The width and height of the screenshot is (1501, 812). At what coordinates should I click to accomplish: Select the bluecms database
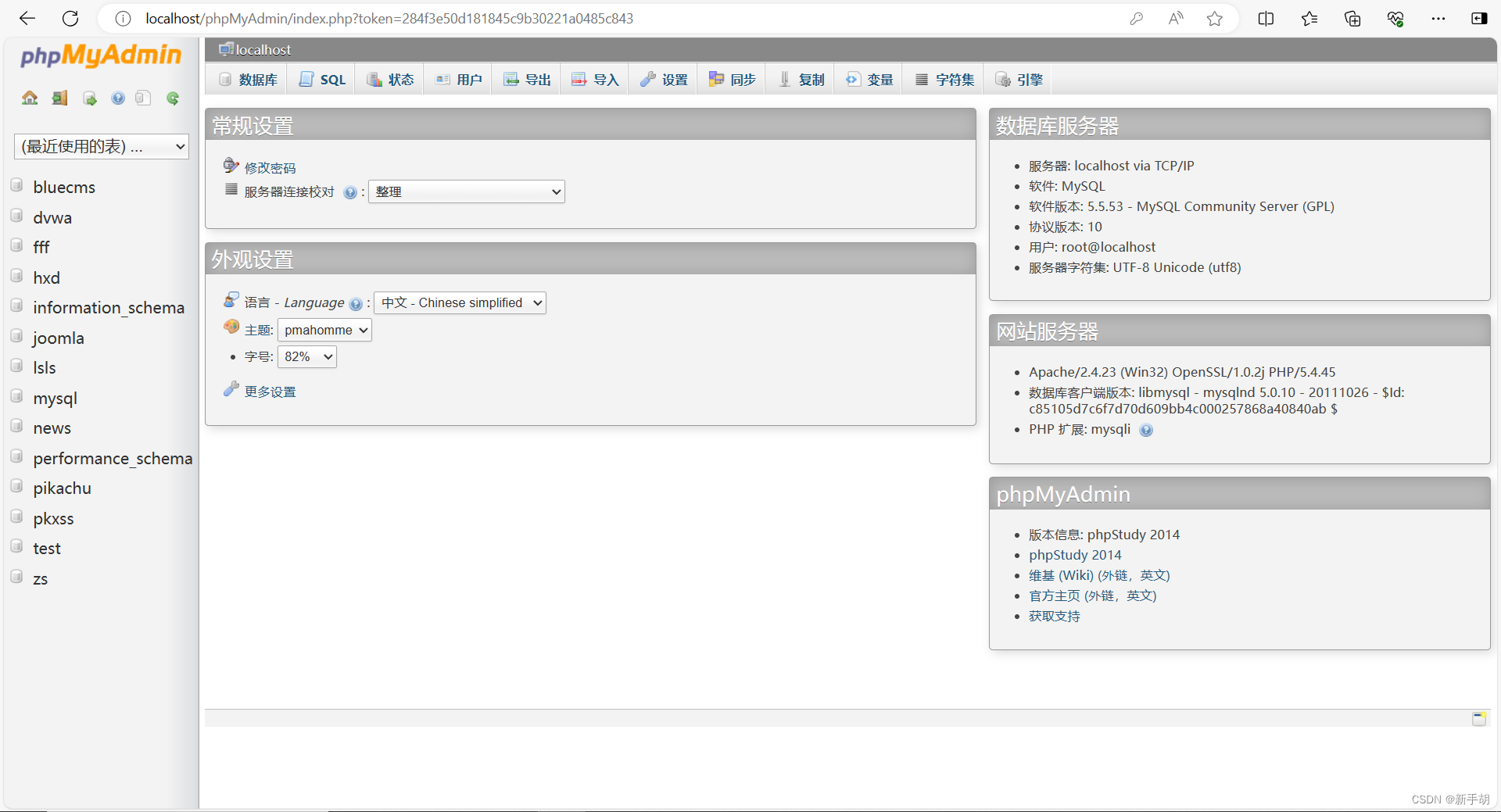click(64, 188)
